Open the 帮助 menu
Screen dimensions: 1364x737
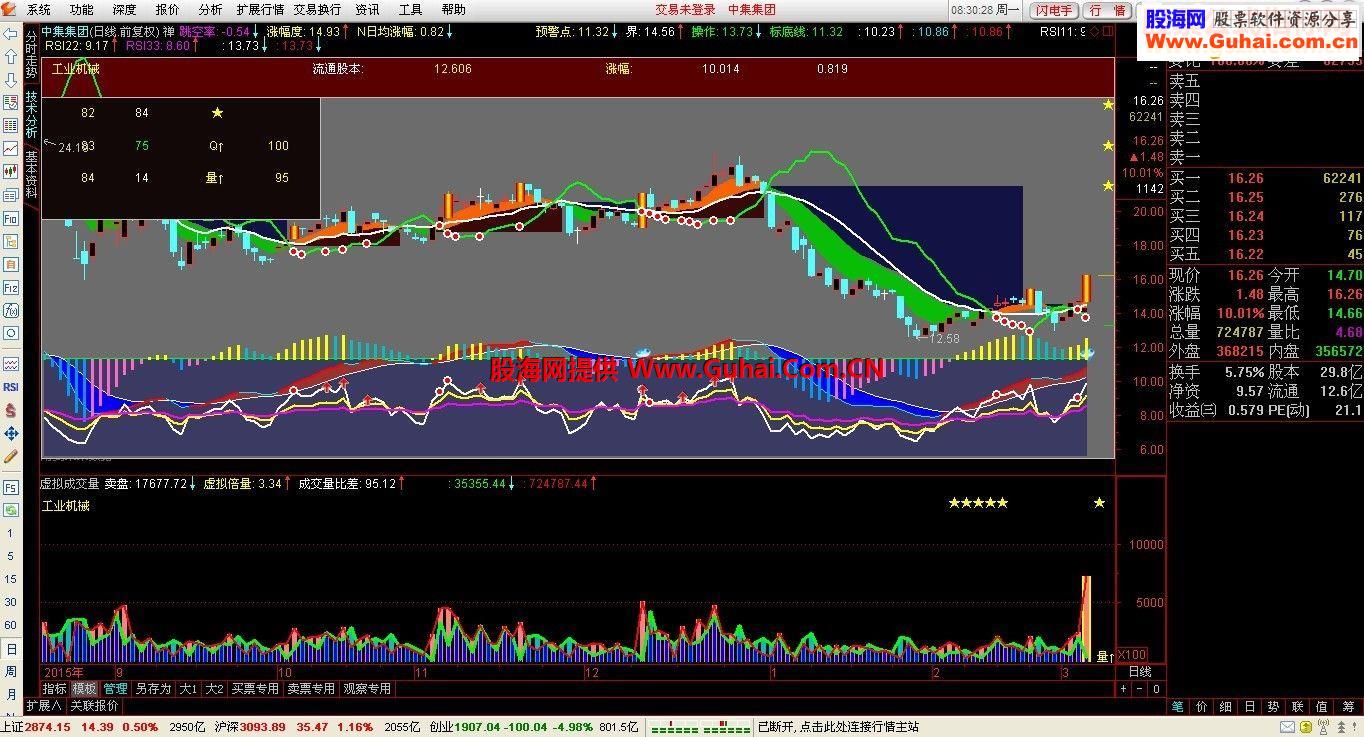(x=453, y=10)
